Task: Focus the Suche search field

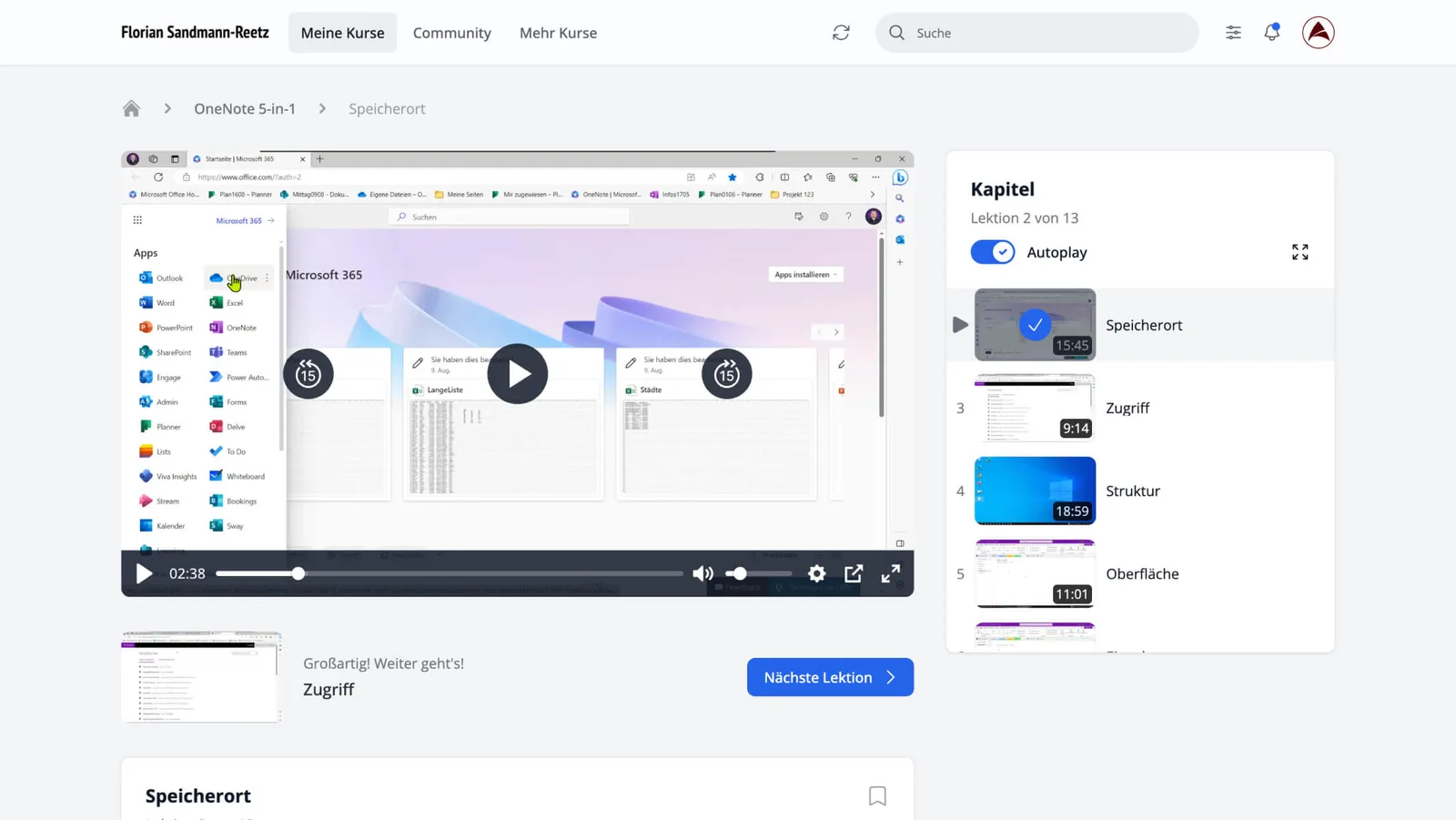Action: click(1037, 33)
